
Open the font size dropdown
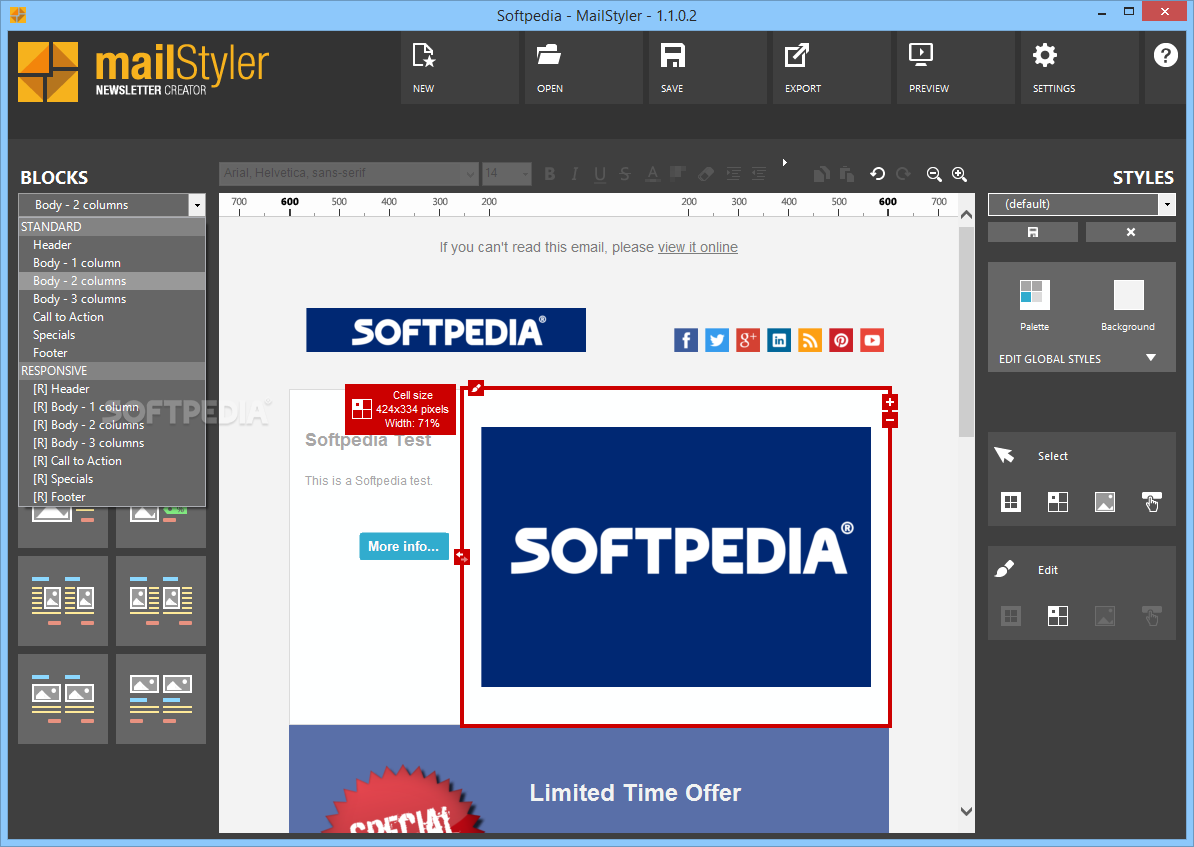click(525, 174)
